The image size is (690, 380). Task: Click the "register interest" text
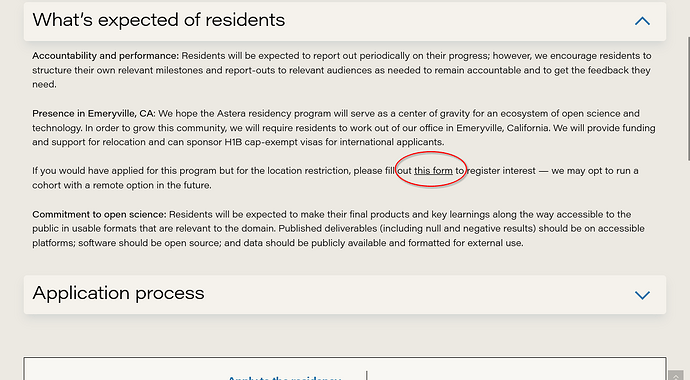[501, 171]
